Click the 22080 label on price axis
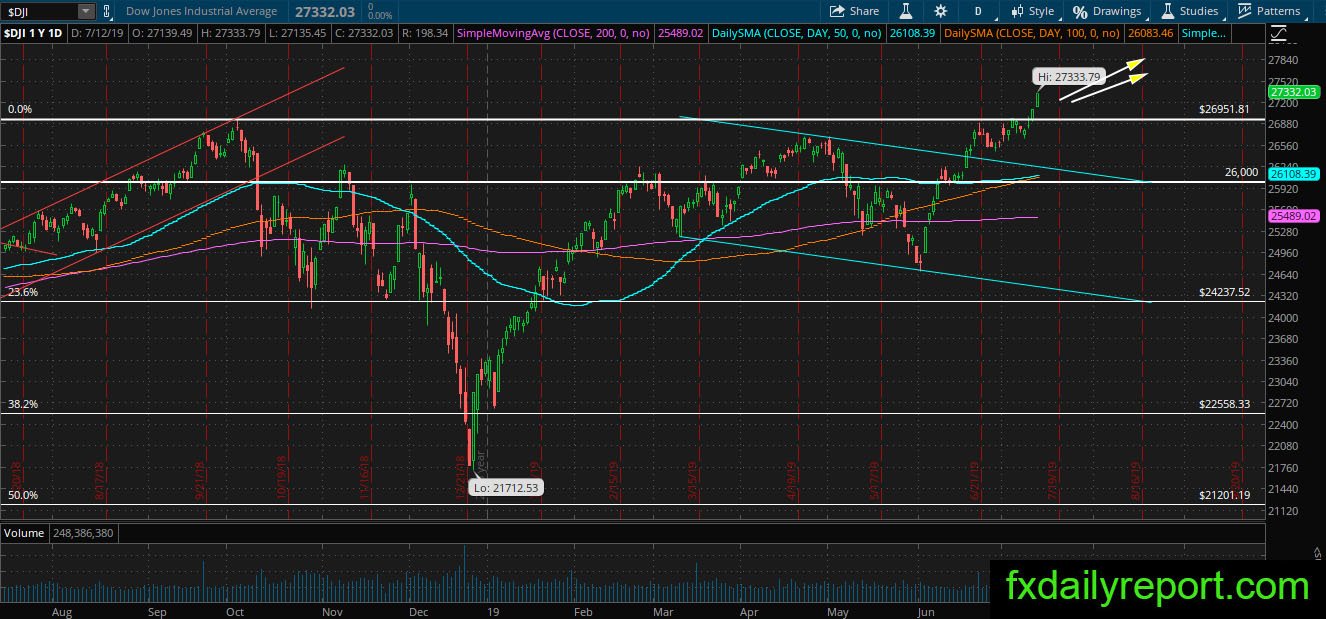This screenshot has width=1326, height=619. (x=1284, y=446)
